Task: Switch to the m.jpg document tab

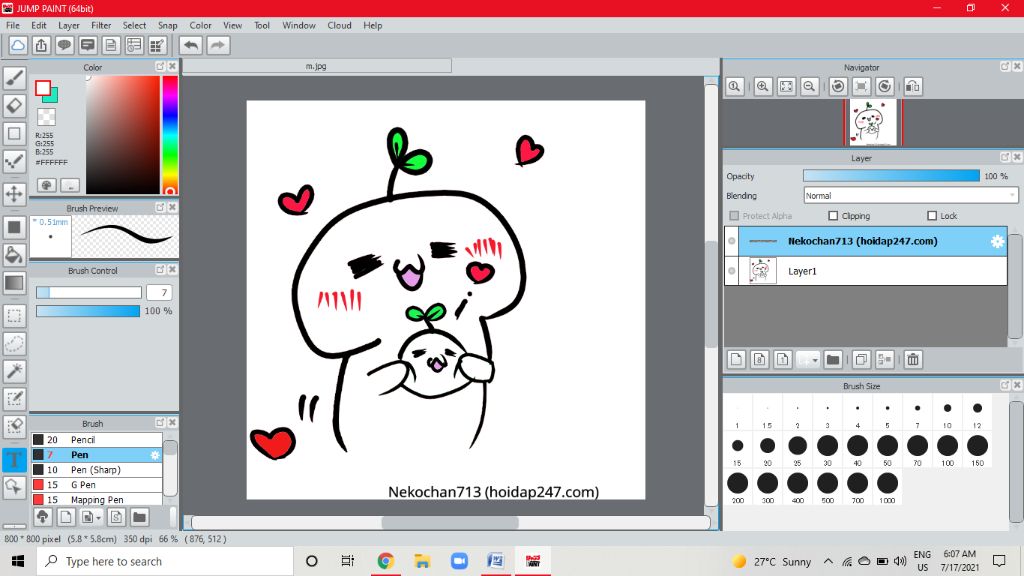Action: [316, 66]
